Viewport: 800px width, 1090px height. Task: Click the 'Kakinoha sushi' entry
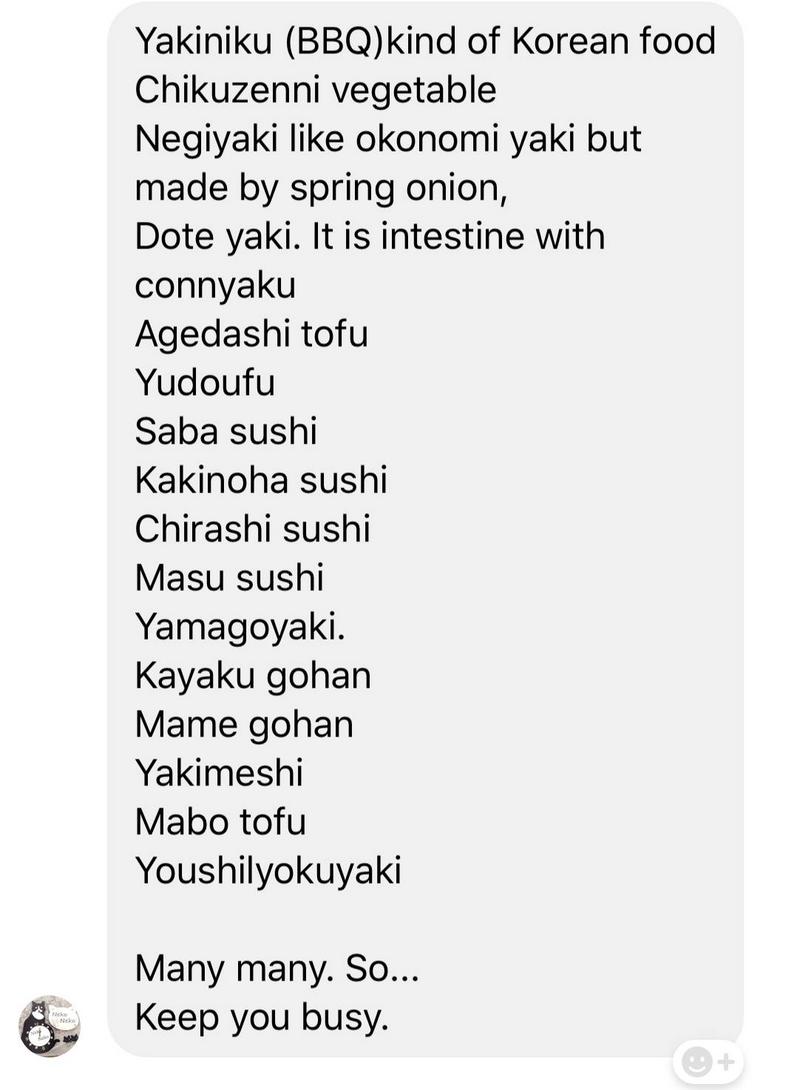tap(261, 480)
